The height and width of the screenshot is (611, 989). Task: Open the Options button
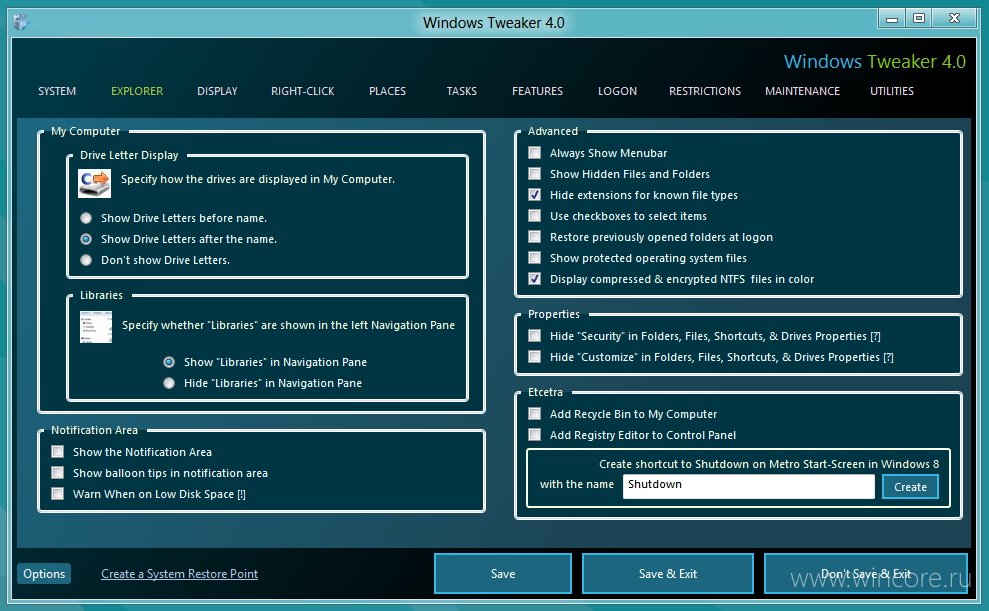(x=44, y=574)
